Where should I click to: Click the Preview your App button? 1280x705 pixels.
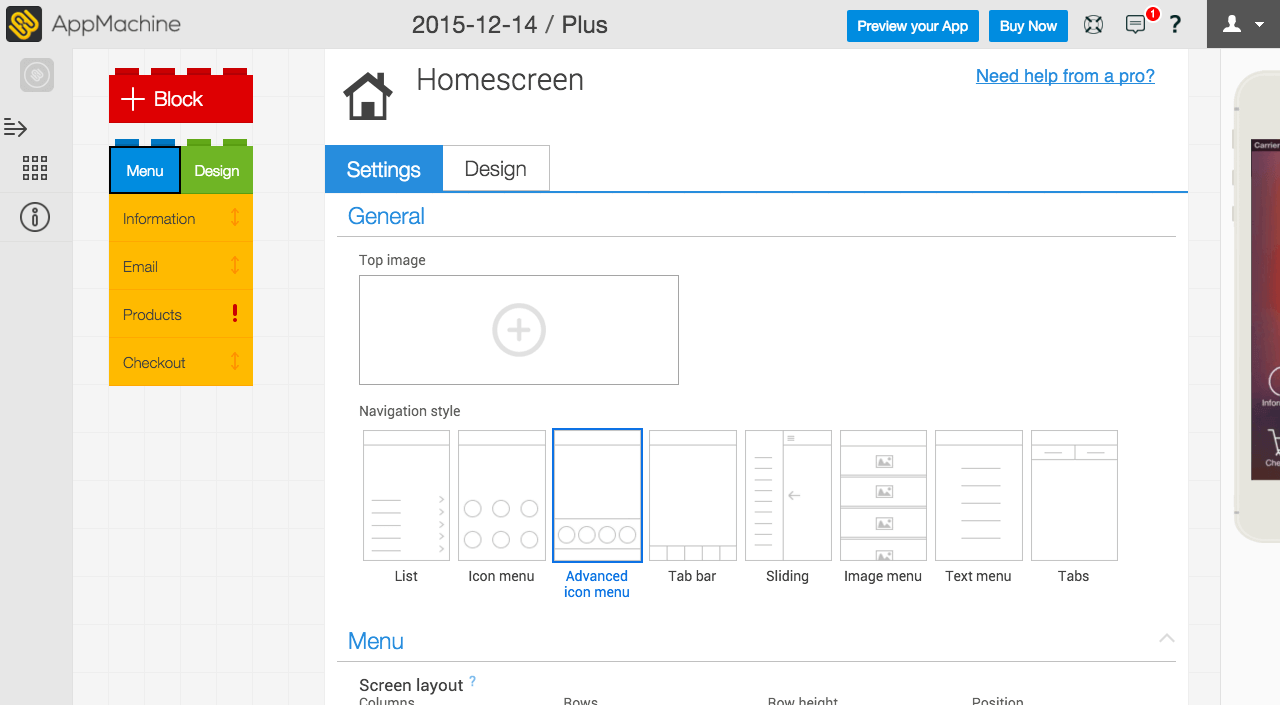point(912,26)
